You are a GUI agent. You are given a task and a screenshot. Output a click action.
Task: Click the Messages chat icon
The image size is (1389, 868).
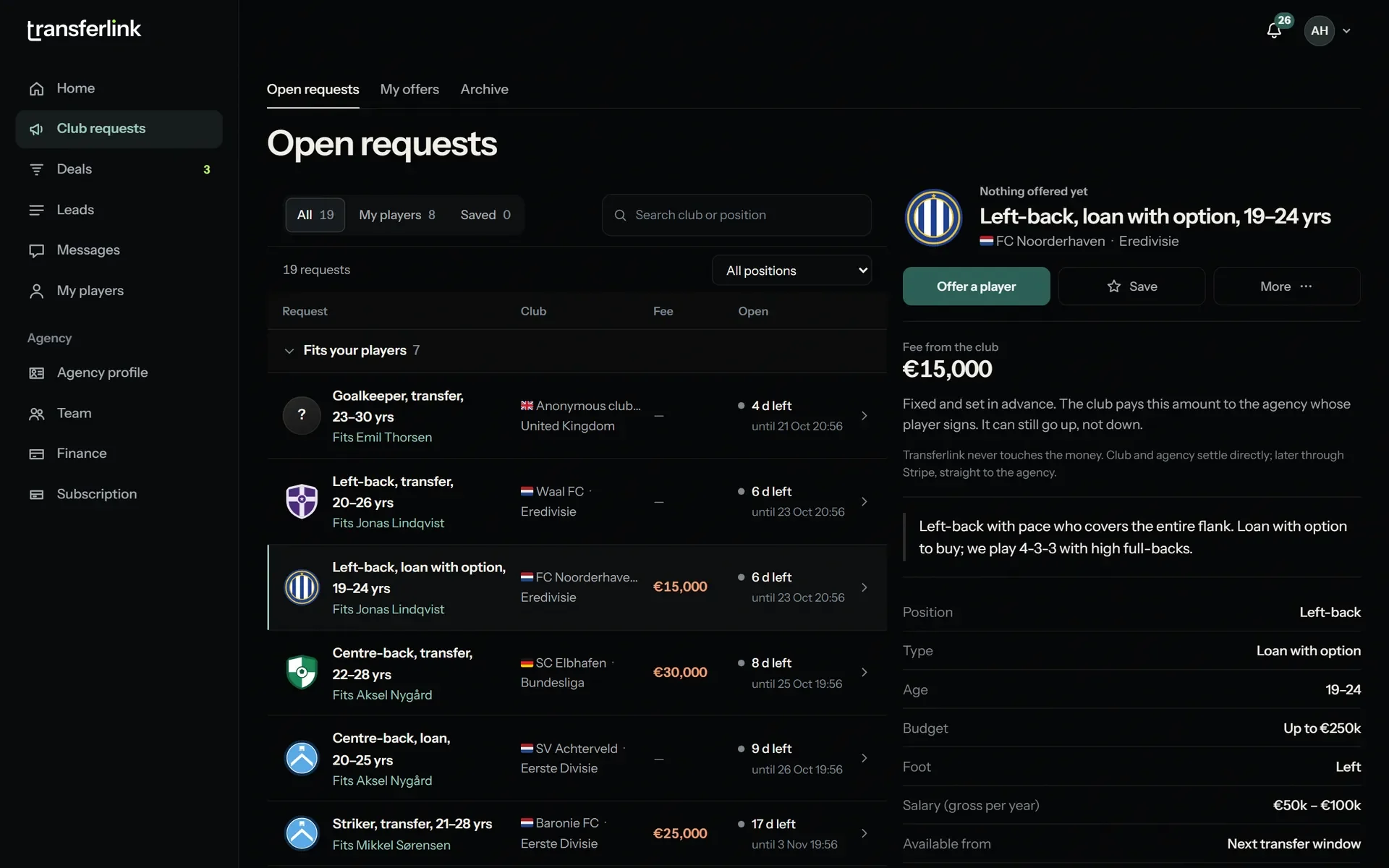coord(36,250)
